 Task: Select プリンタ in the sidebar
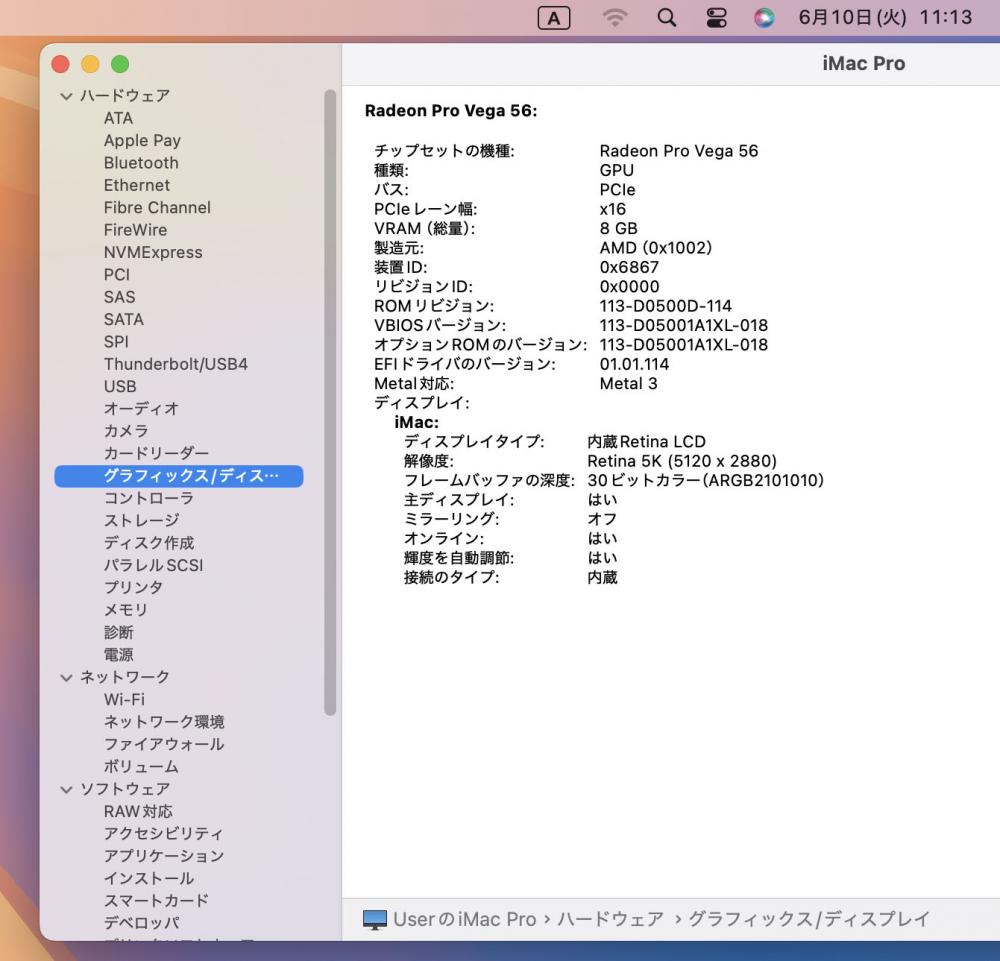coord(133,588)
